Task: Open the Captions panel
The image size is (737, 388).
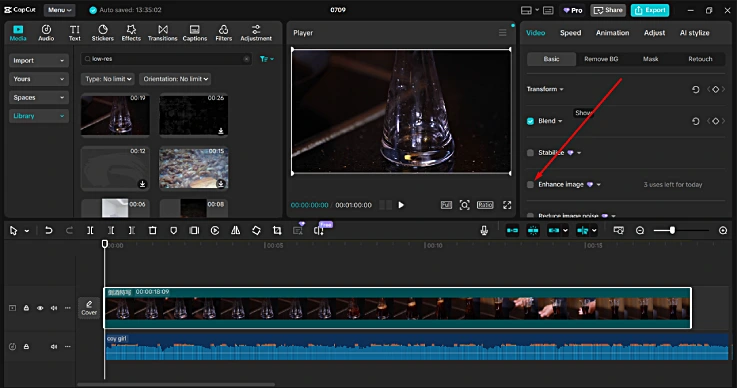Action: pyautogui.click(x=195, y=33)
